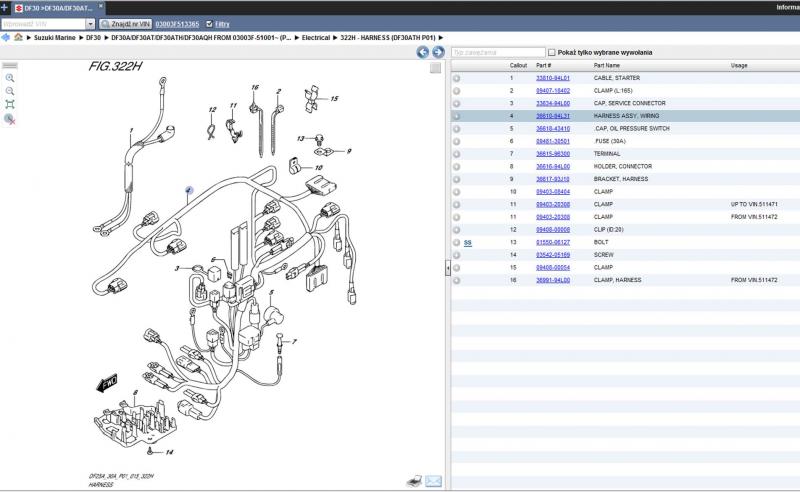Go to previous figure arrow
This screenshot has height=492, width=800.
click(424, 52)
